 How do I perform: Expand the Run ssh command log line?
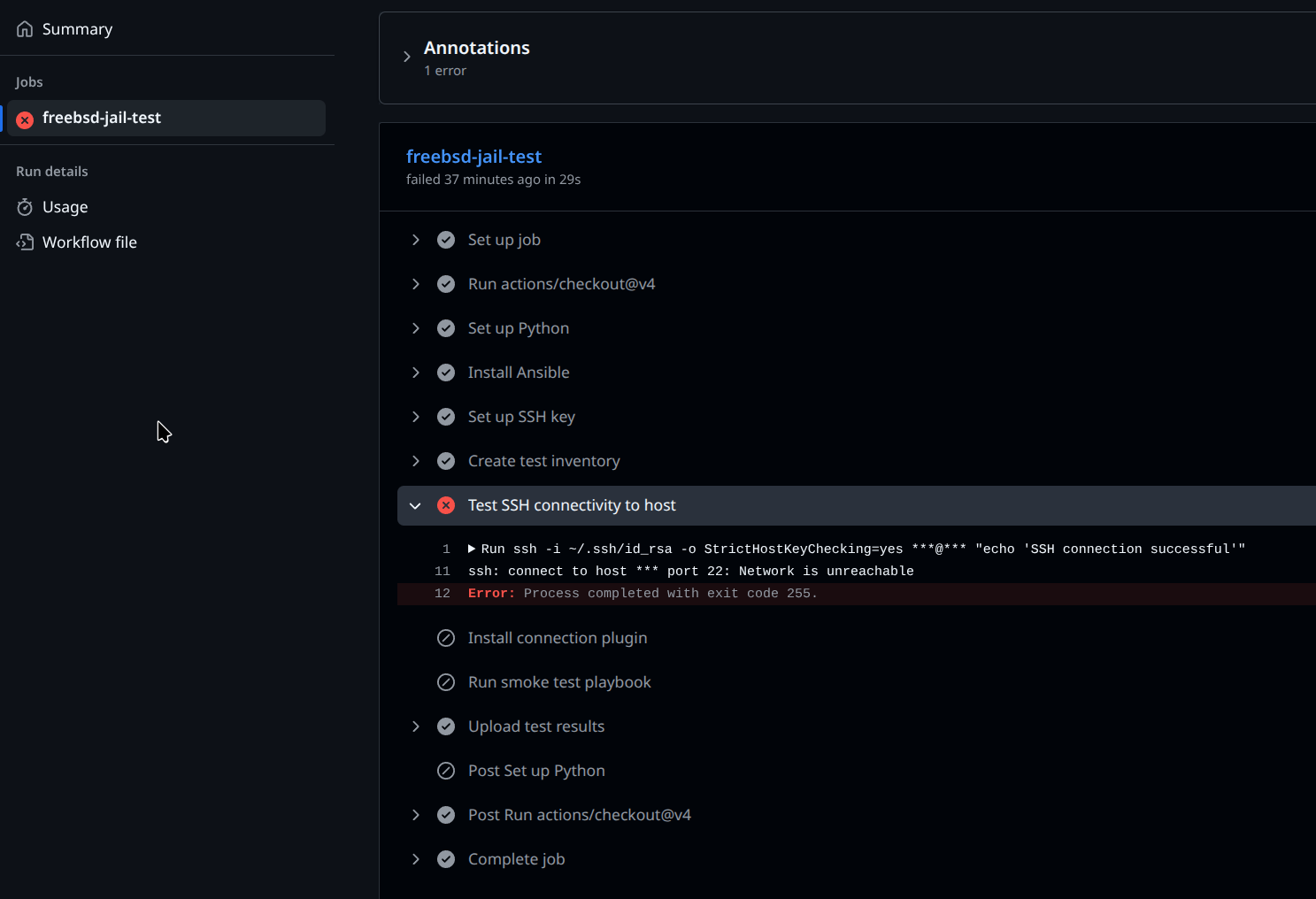pyautogui.click(x=472, y=549)
